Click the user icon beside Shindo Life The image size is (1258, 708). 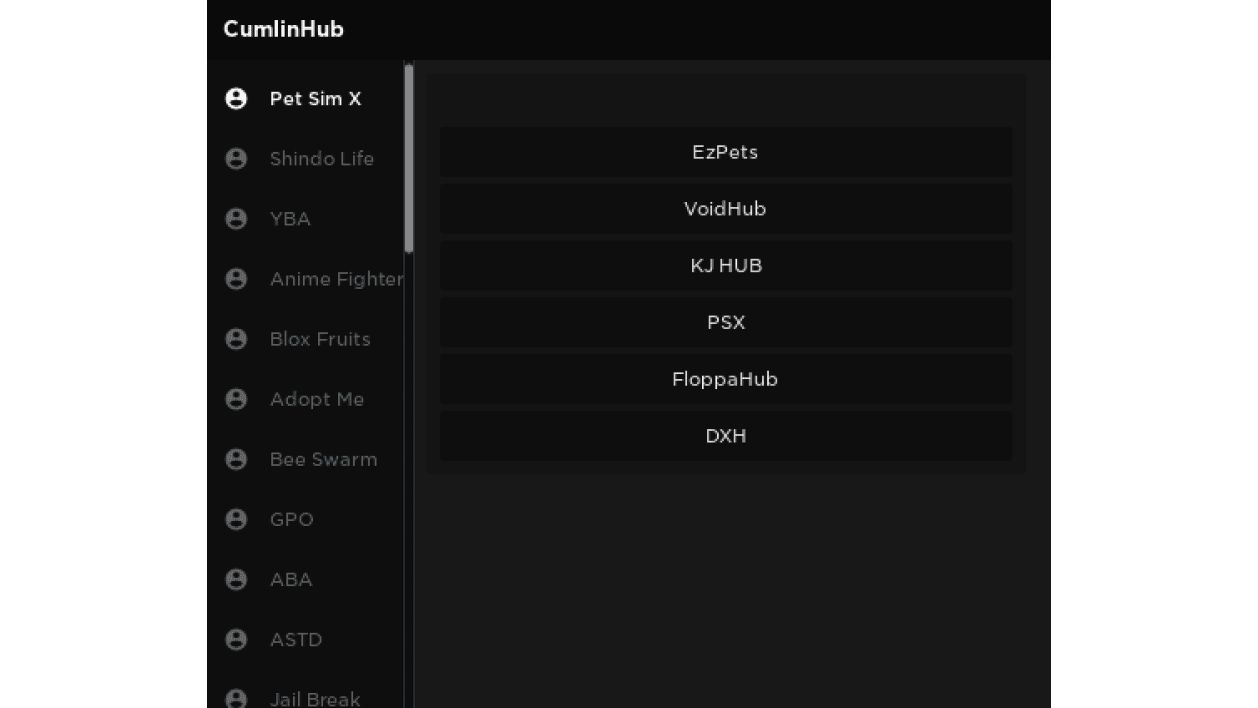tap(236, 158)
